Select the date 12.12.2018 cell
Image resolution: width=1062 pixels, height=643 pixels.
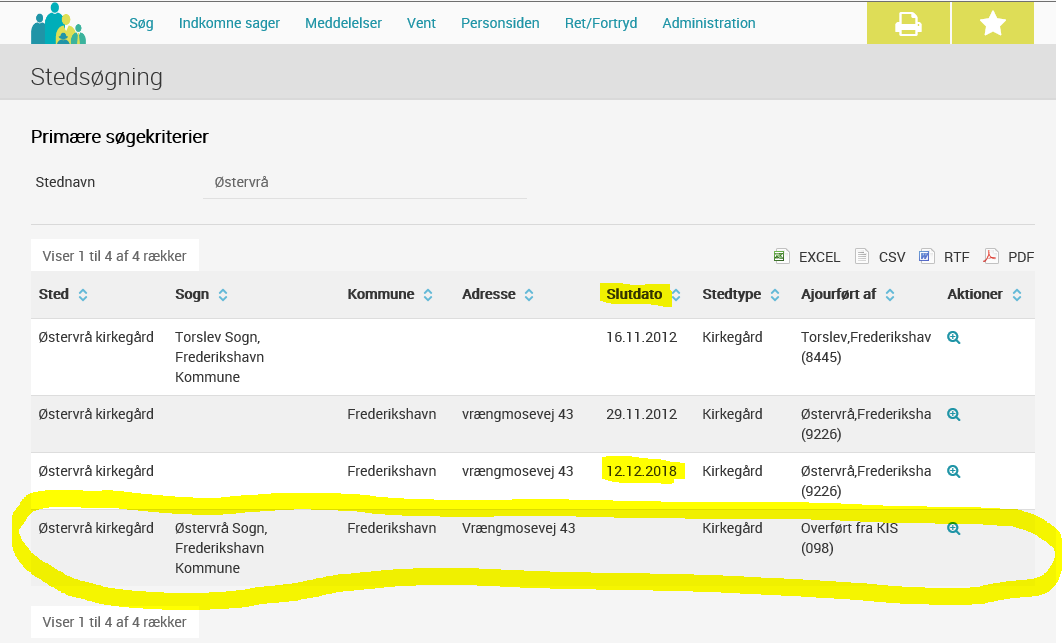[641, 472]
